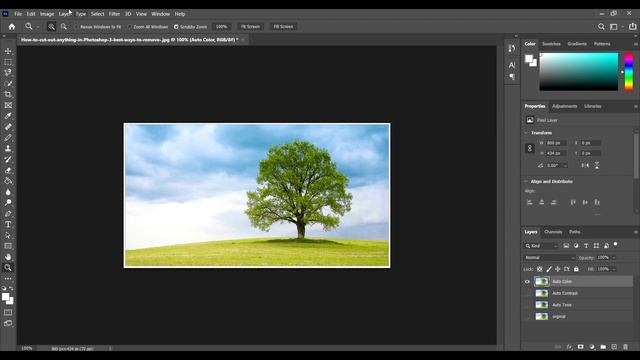This screenshot has height=360, width=640.
Task: Toggle lock transparent pixels
Action: click(x=540, y=269)
